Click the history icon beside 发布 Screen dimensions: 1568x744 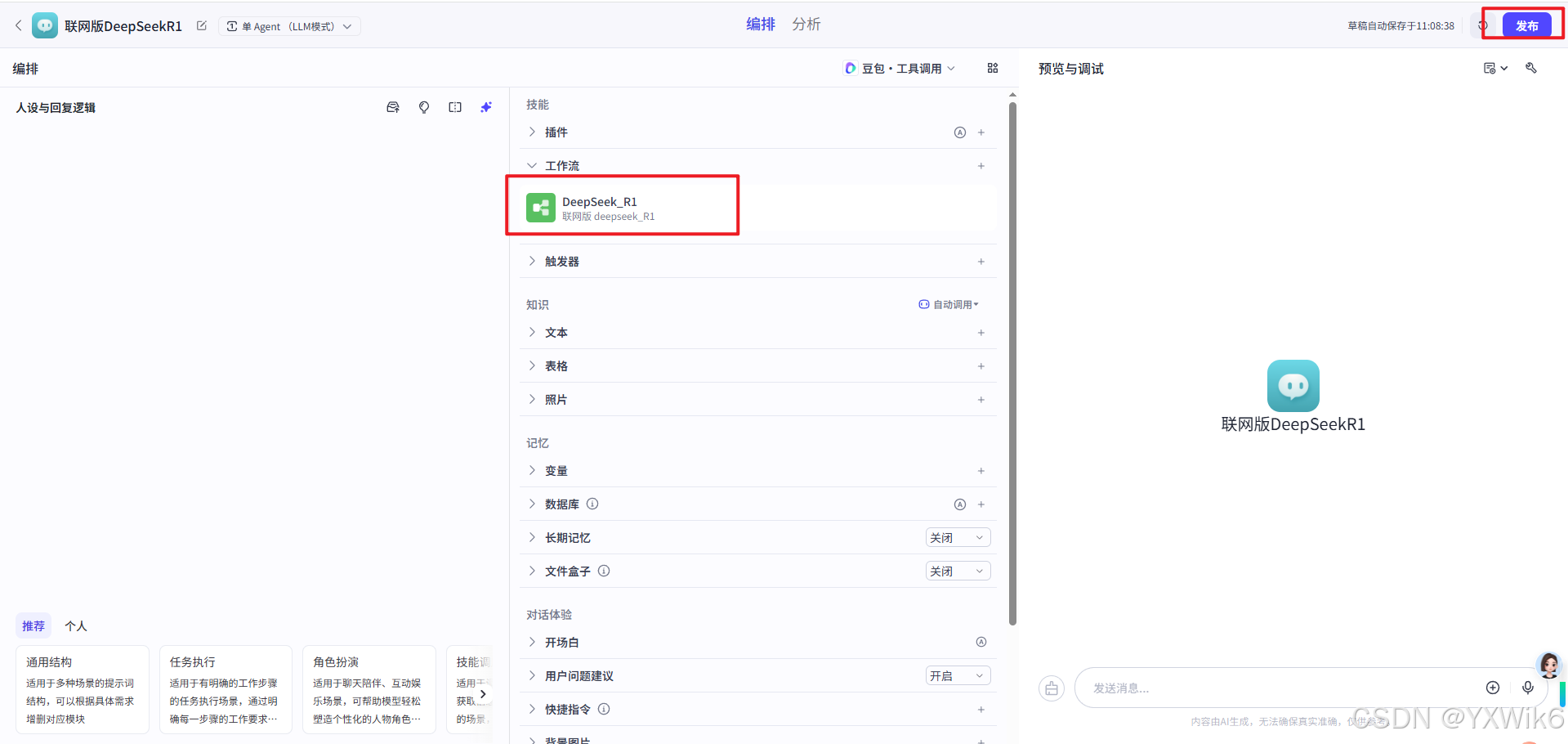tap(1483, 25)
